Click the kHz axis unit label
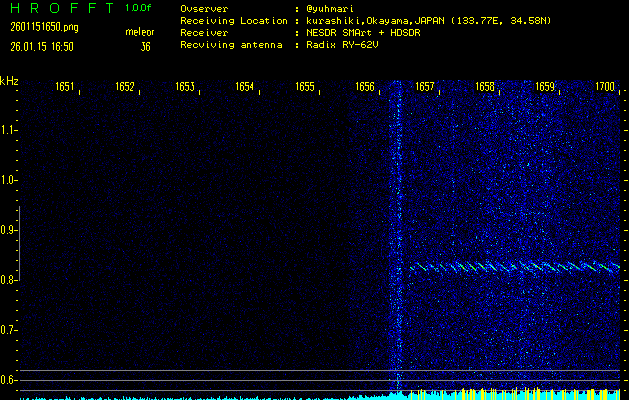This screenshot has width=629, height=400. (9, 81)
